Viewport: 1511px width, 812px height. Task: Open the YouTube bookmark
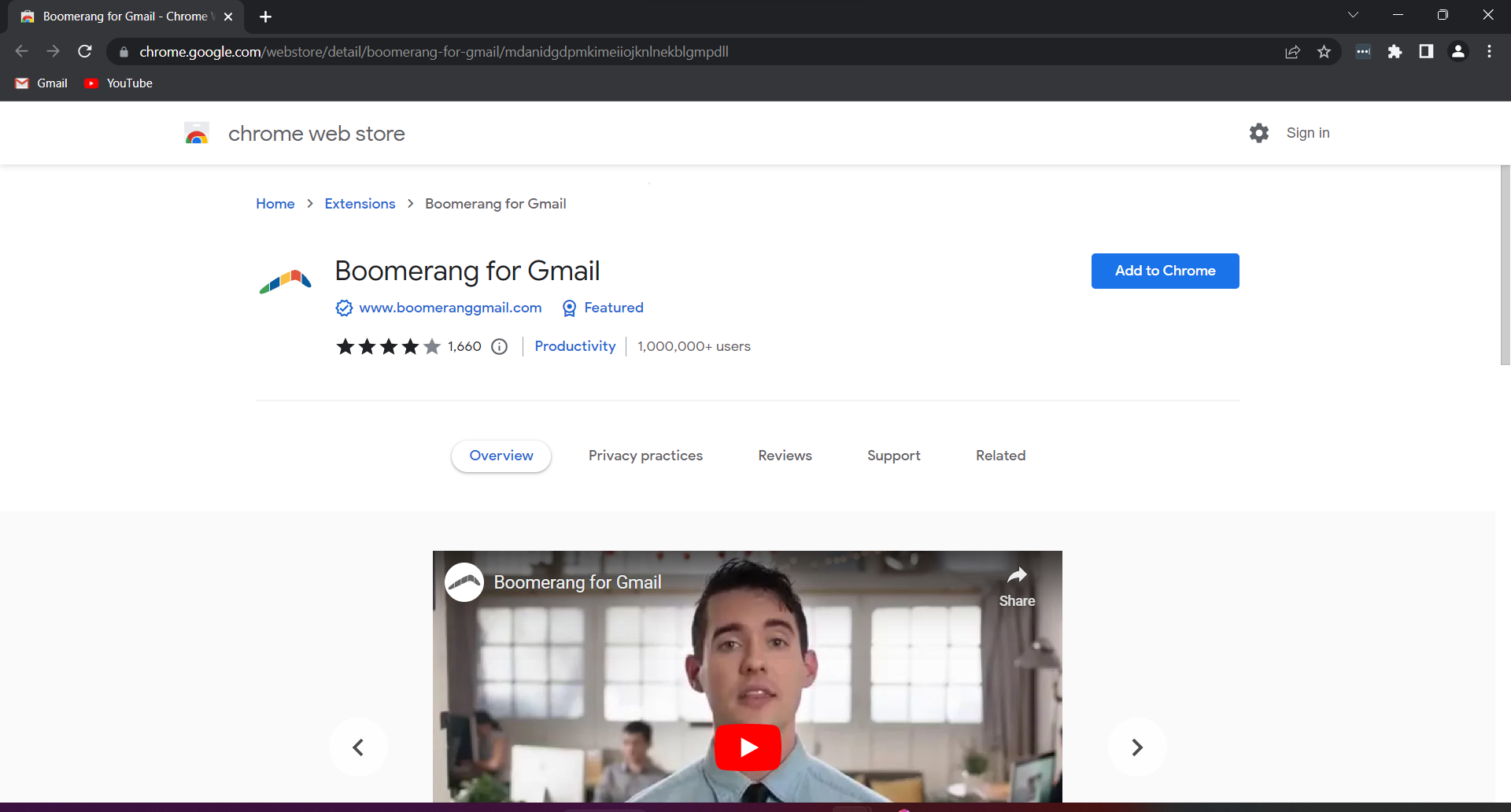pyautogui.click(x=117, y=83)
